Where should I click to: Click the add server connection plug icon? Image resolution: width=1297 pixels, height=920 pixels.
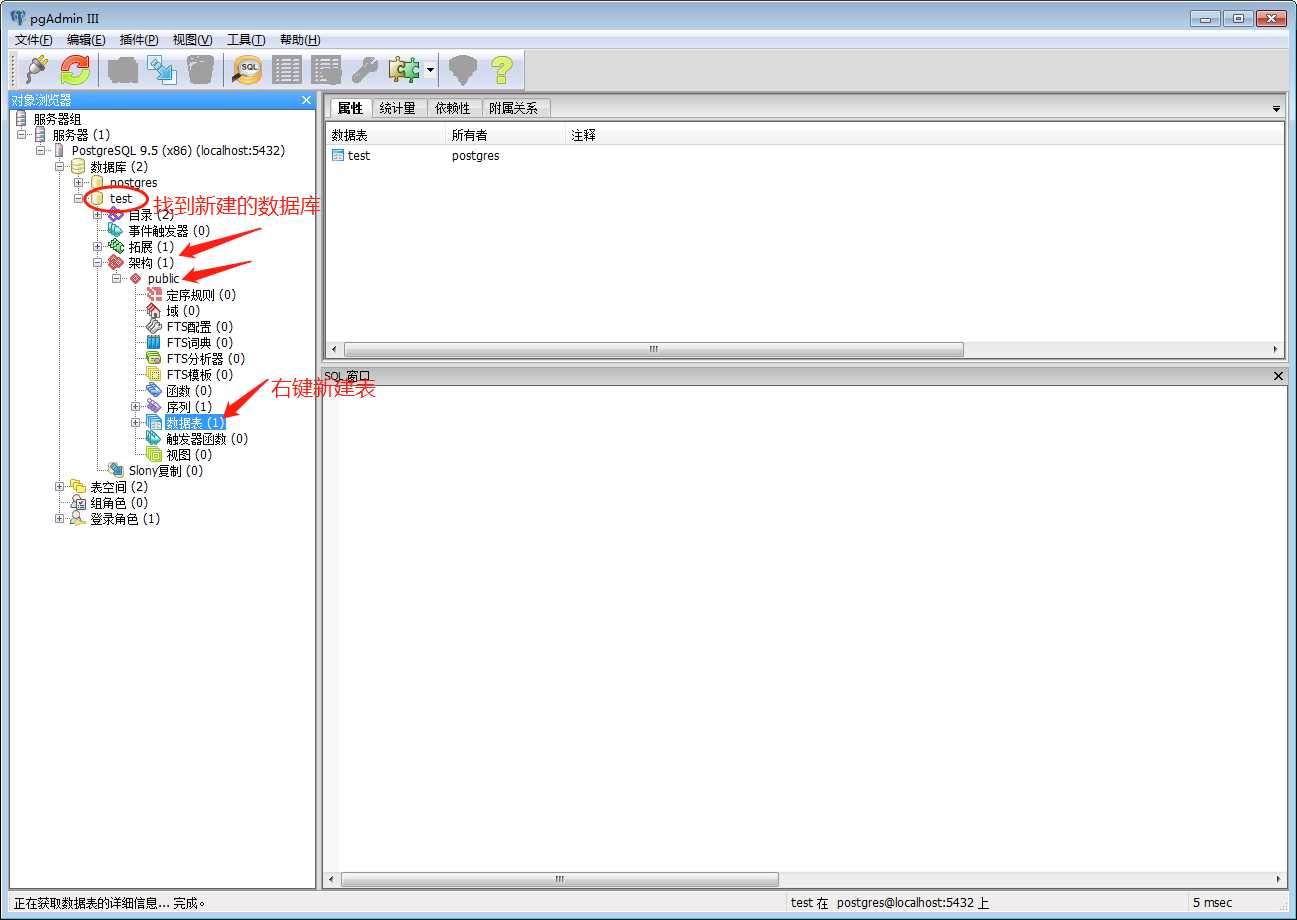37,69
